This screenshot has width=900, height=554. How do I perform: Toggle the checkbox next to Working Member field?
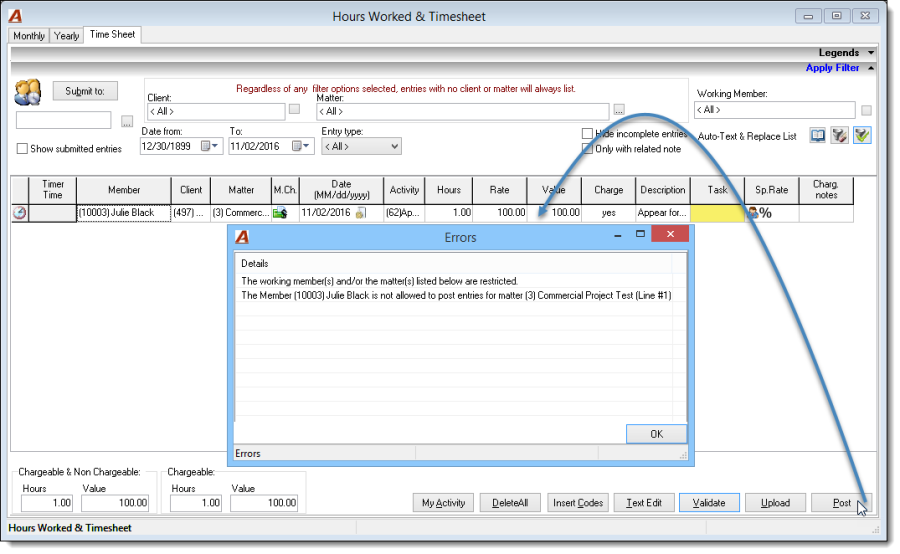point(866,110)
